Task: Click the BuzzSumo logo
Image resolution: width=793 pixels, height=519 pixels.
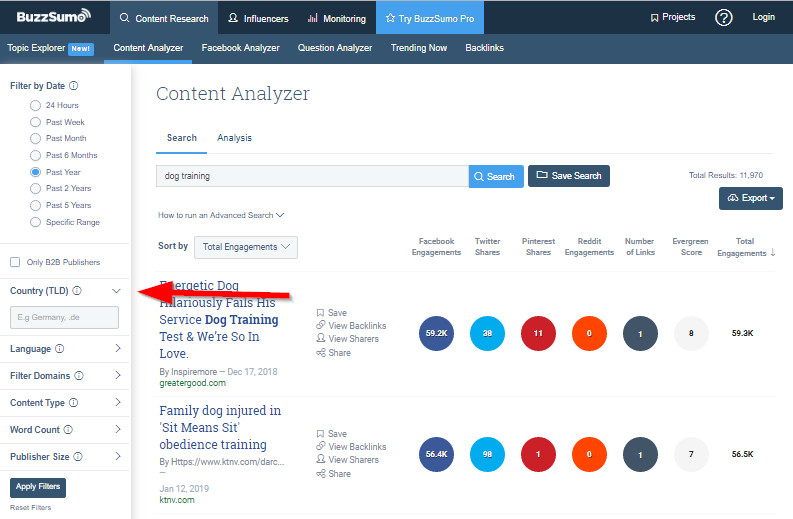Action: click(54, 17)
